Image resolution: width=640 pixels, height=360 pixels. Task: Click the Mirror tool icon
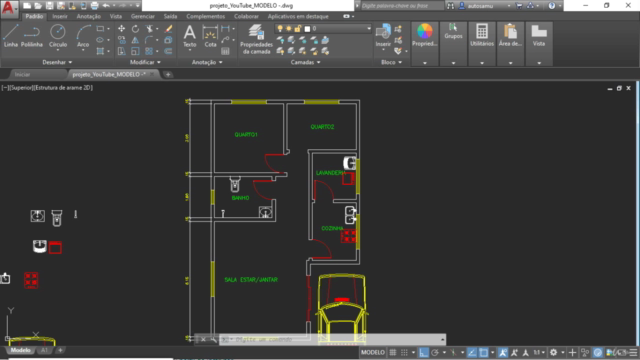135,40
